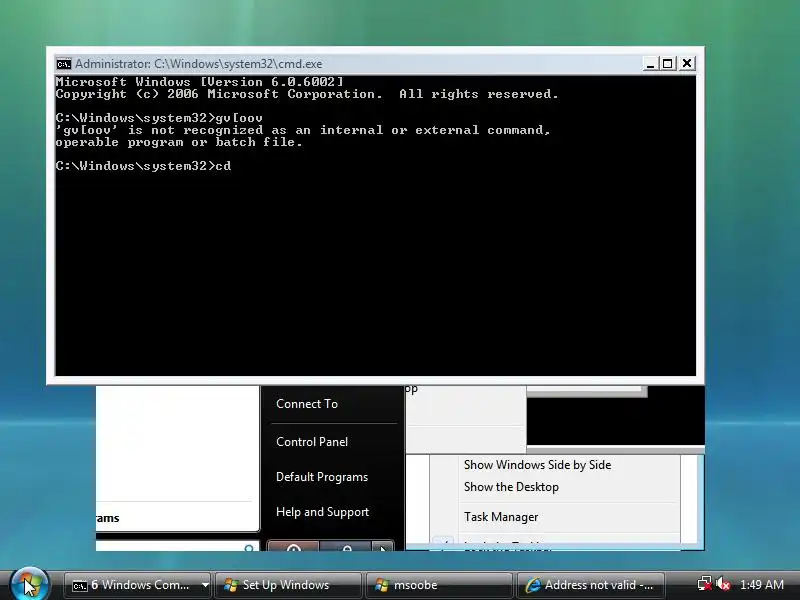The width and height of the screenshot is (800, 600).
Task: Maximize the Administrator cmd.exe window
Action: coord(668,64)
